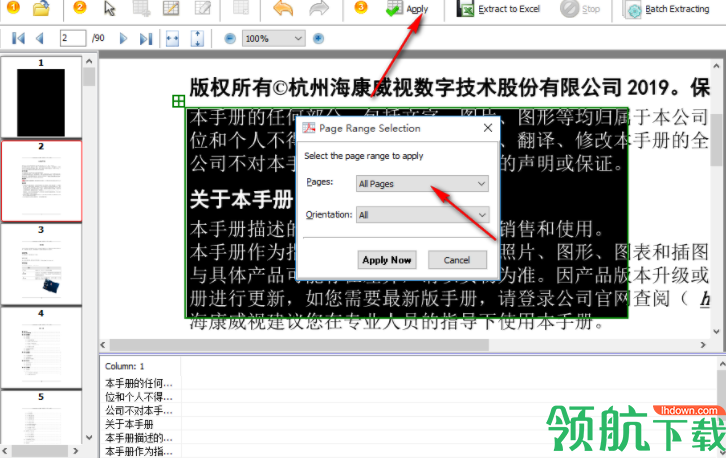Click the thumbnail panel scroll-right arrow
The width and height of the screenshot is (726, 458).
point(76,451)
